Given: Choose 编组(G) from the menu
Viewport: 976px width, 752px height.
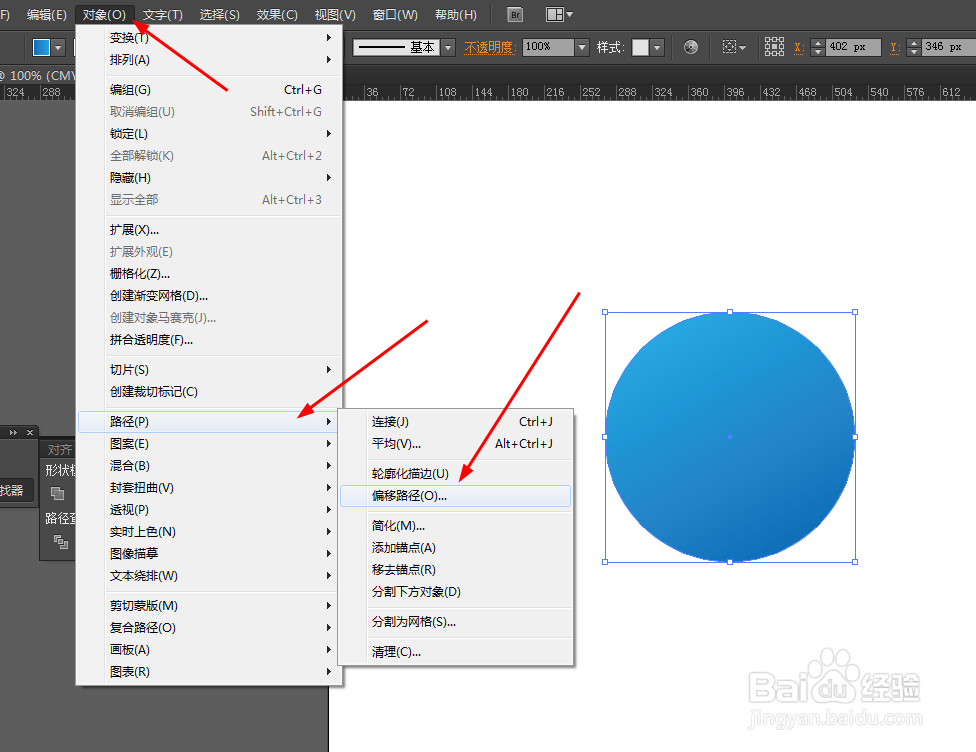Looking at the screenshot, I should [x=209, y=90].
